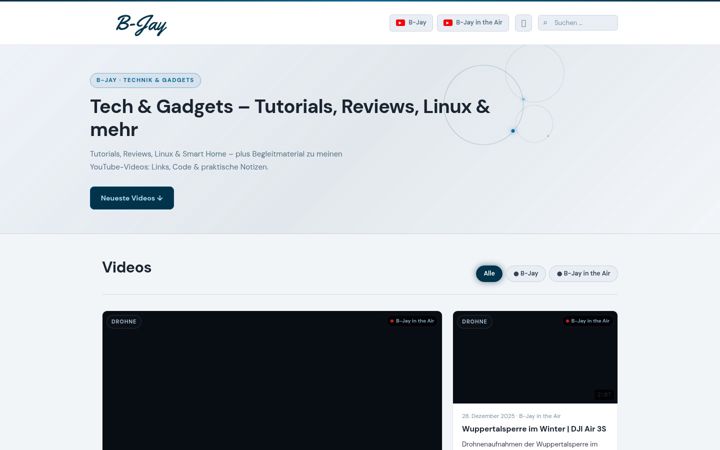Click the B-Jay in the Air badge on the Wuppertalsperre card
This screenshot has width=720, height=450.
pyautogui.click(x=587, y=321)
